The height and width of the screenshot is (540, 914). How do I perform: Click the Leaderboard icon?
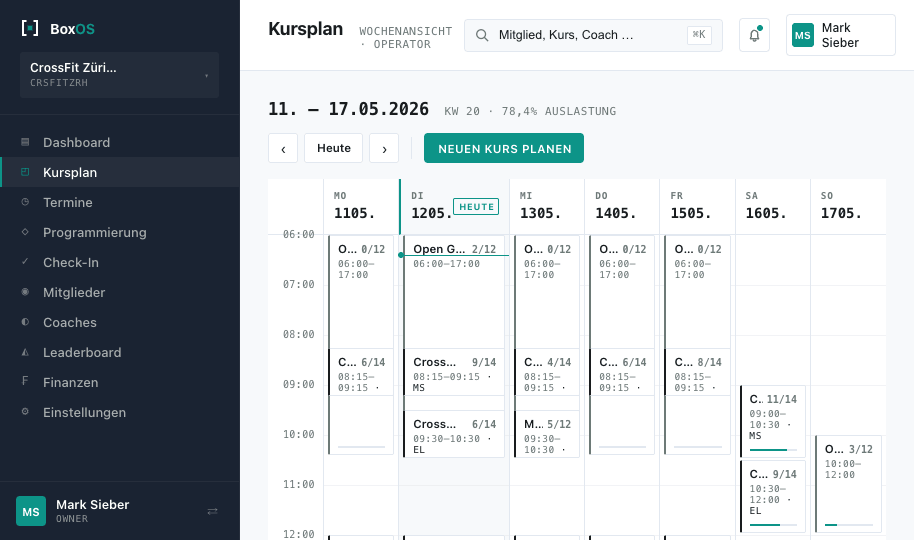25,352
